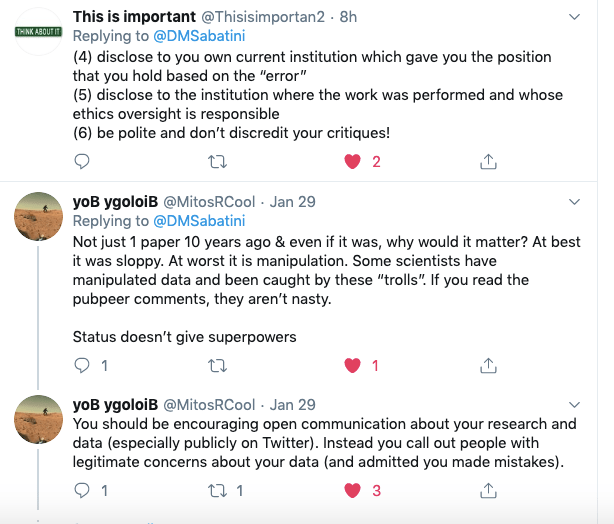Image resolution: width=614 pixels, height=524 pixels.
Task: Unlike the tweet with 3 likes
Action: [x=352, y=490]
